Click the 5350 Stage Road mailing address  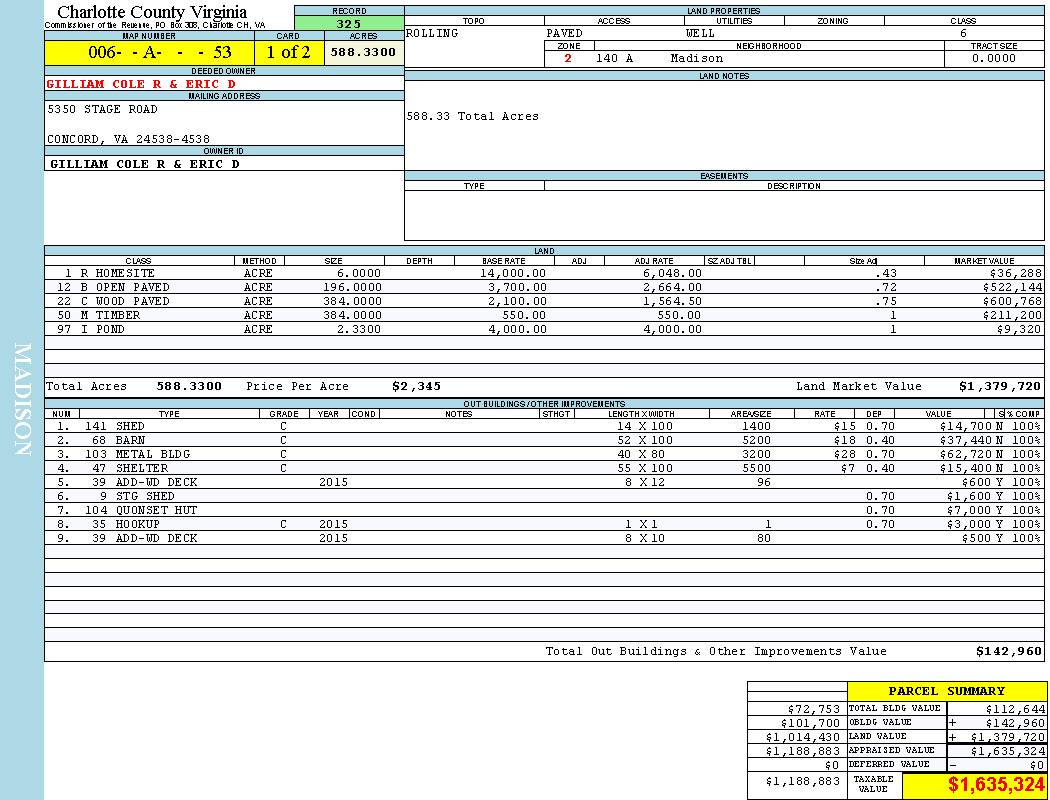(x=102, y=109)
